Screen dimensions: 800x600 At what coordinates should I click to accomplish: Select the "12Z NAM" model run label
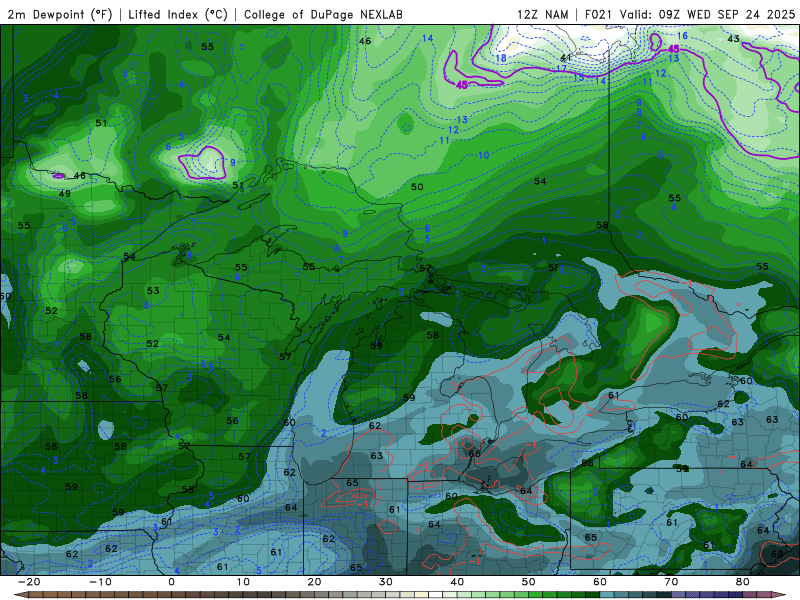coord(543,14)
